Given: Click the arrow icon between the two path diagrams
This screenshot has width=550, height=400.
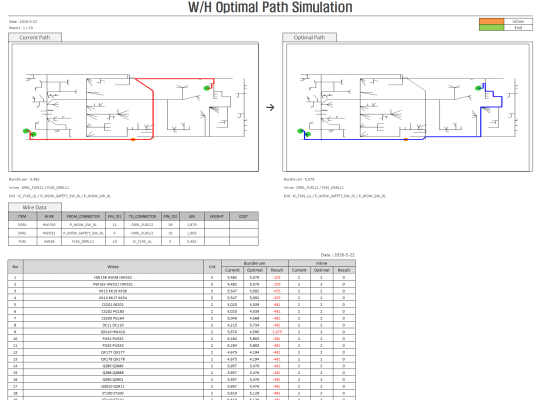Looking at the screenshot, I should point(270,107).
